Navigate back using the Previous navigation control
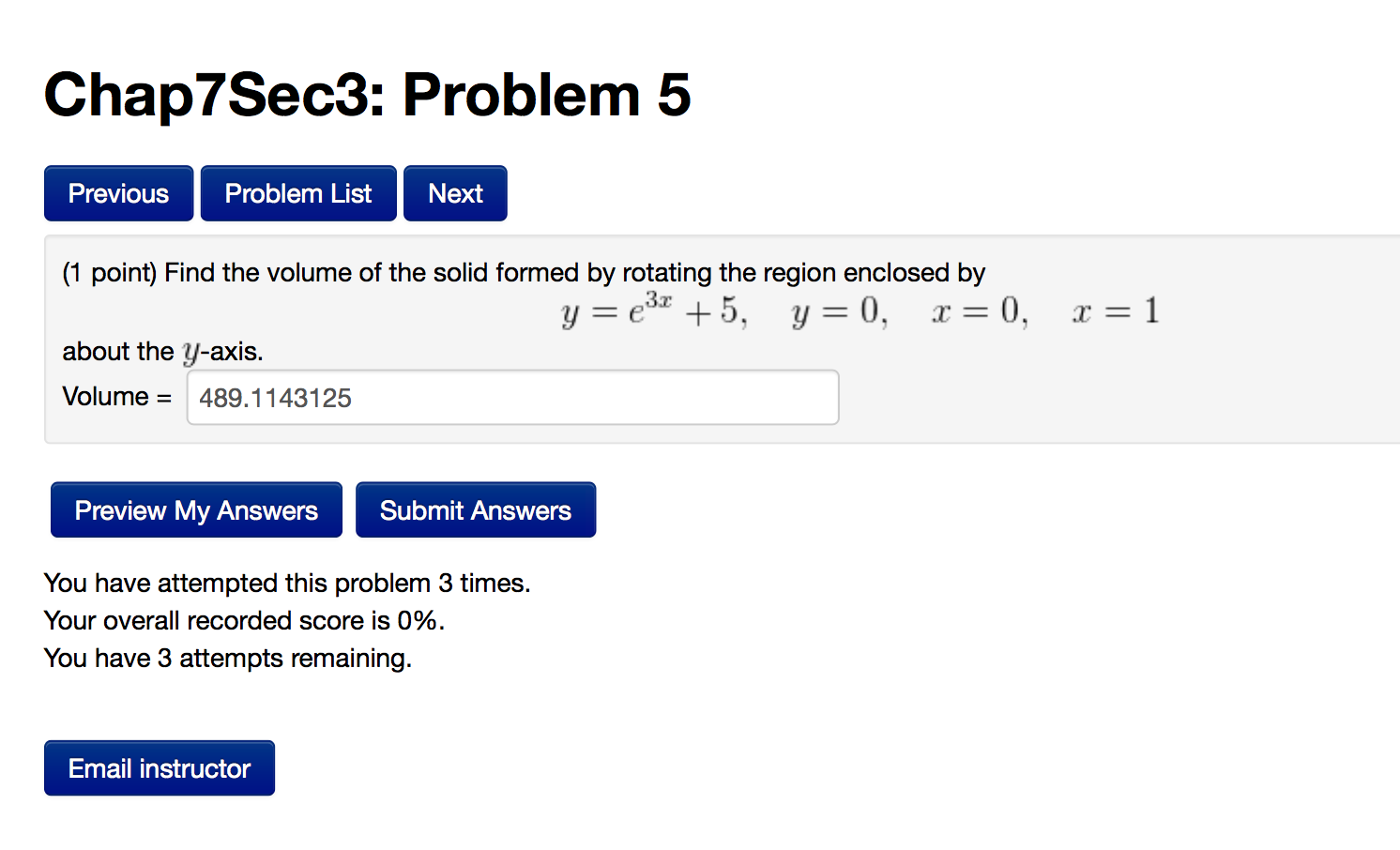This screenshot has width=1400, height=850. click(x=118, y=192)
